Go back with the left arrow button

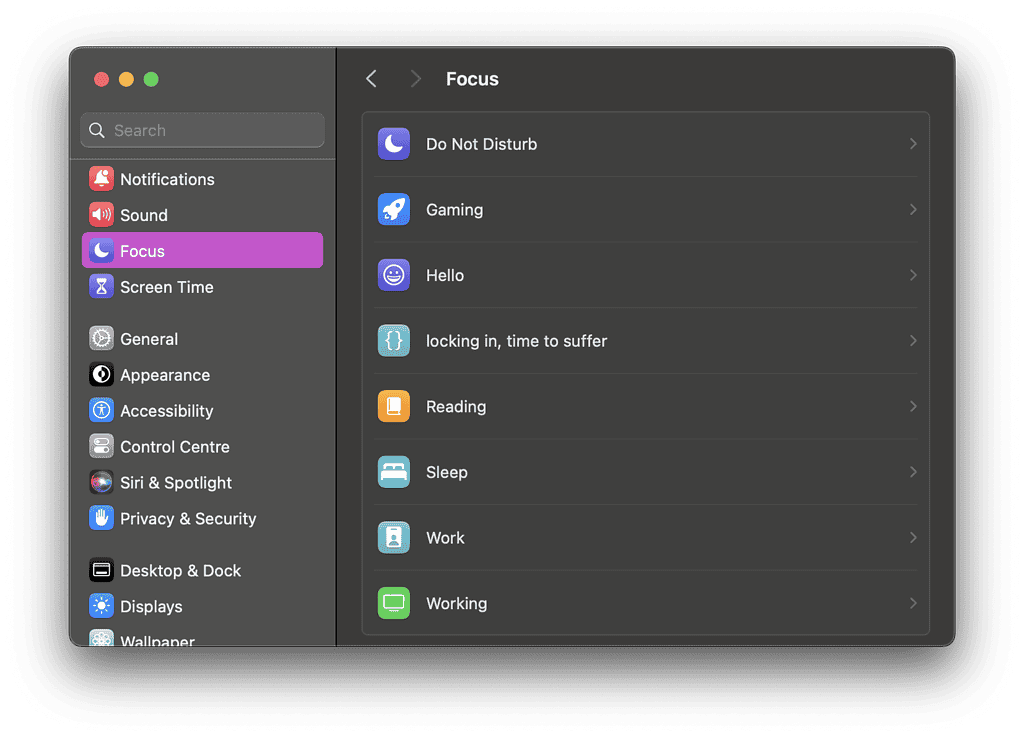pyautogui.click(x=371, y=79)
